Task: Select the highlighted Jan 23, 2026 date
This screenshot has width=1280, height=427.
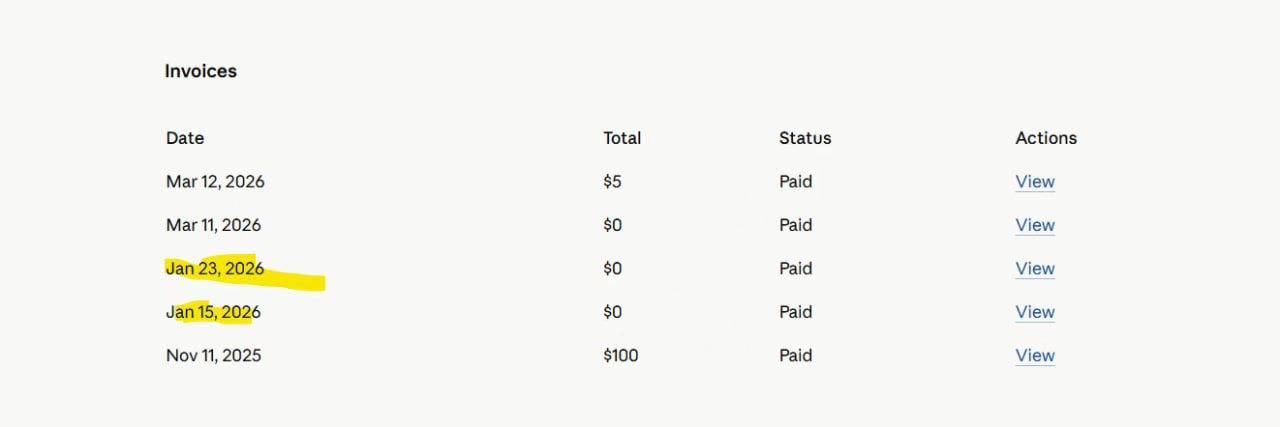Action: click(215, 269)
